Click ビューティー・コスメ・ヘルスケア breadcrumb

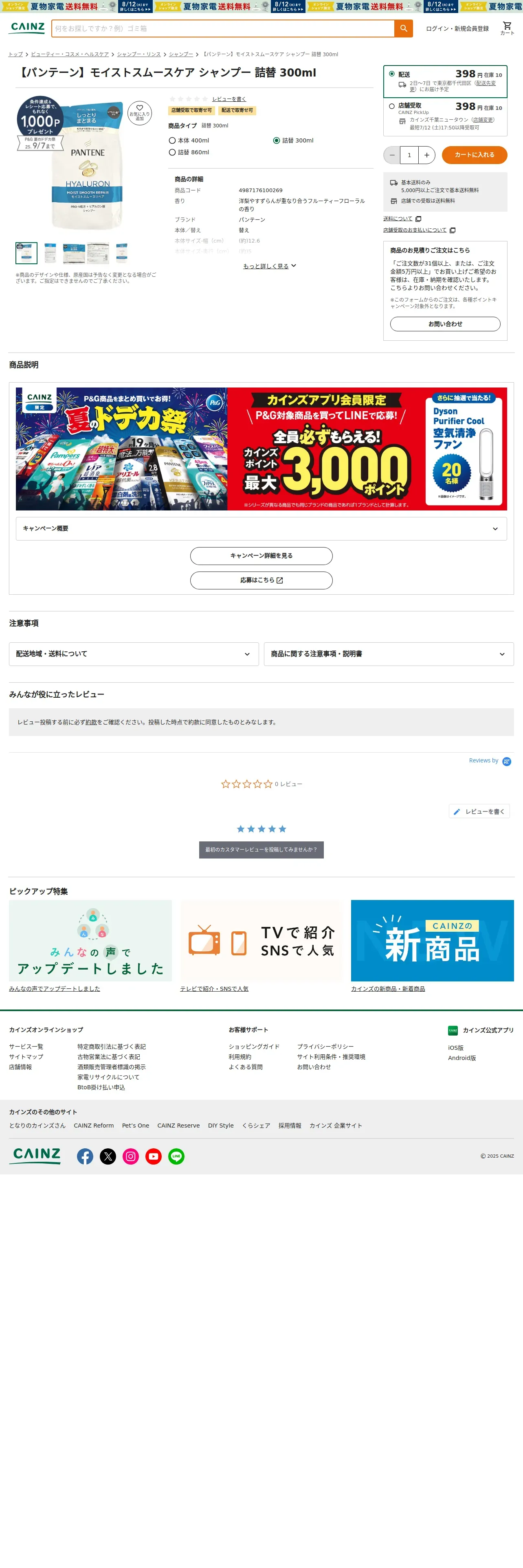(70, 54)
